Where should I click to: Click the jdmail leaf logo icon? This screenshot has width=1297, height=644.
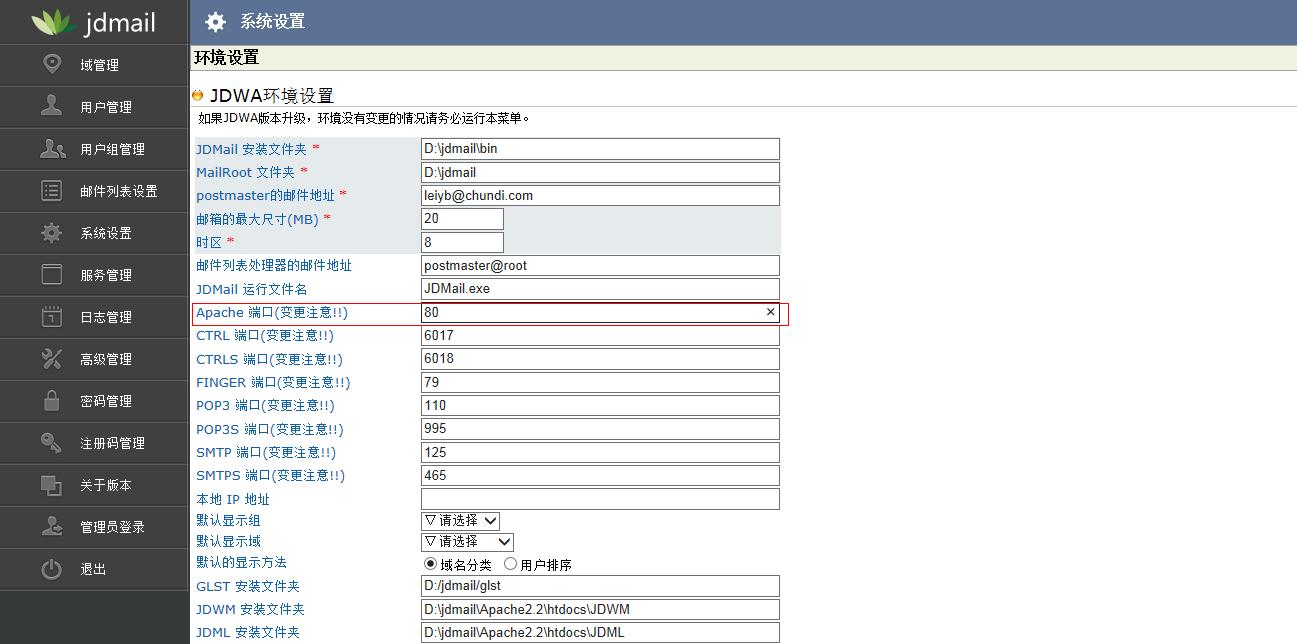pyautogui.click(x=53, y=21)
